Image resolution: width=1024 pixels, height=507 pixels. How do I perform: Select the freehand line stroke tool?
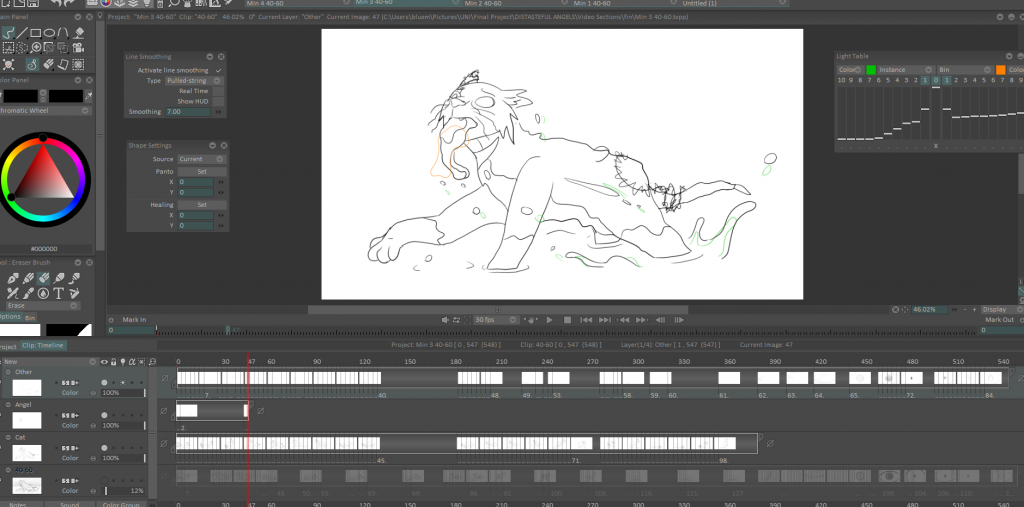click(8, 33)
